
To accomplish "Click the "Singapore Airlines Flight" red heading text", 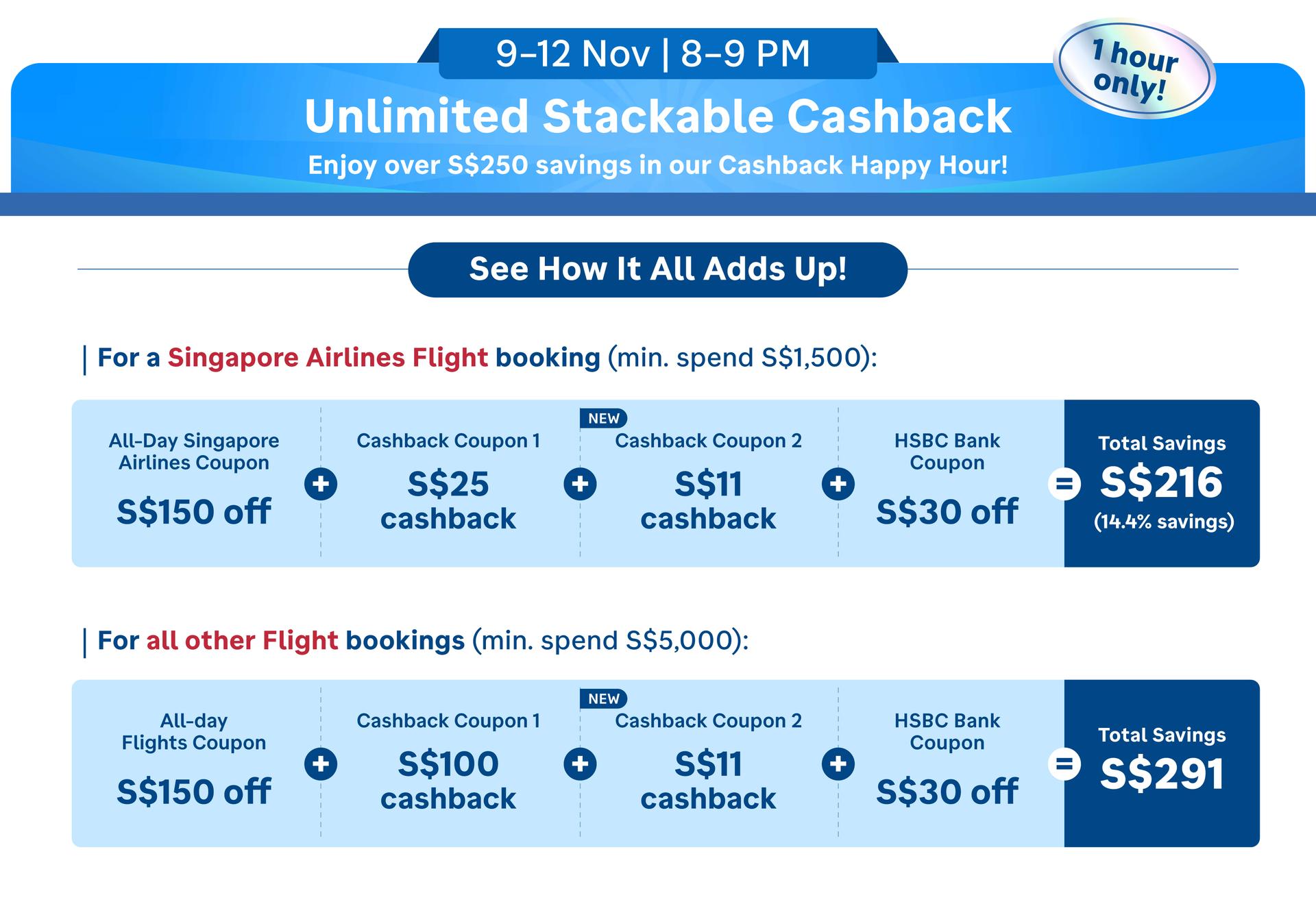I will click(x=328, y=358).
